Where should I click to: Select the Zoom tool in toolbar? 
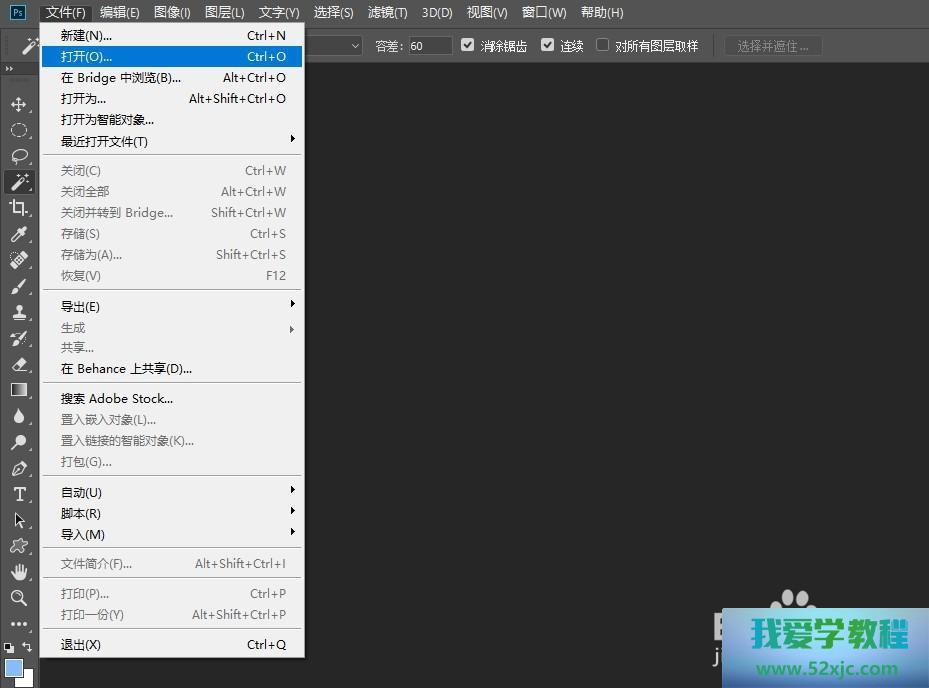tap(18, 598)
